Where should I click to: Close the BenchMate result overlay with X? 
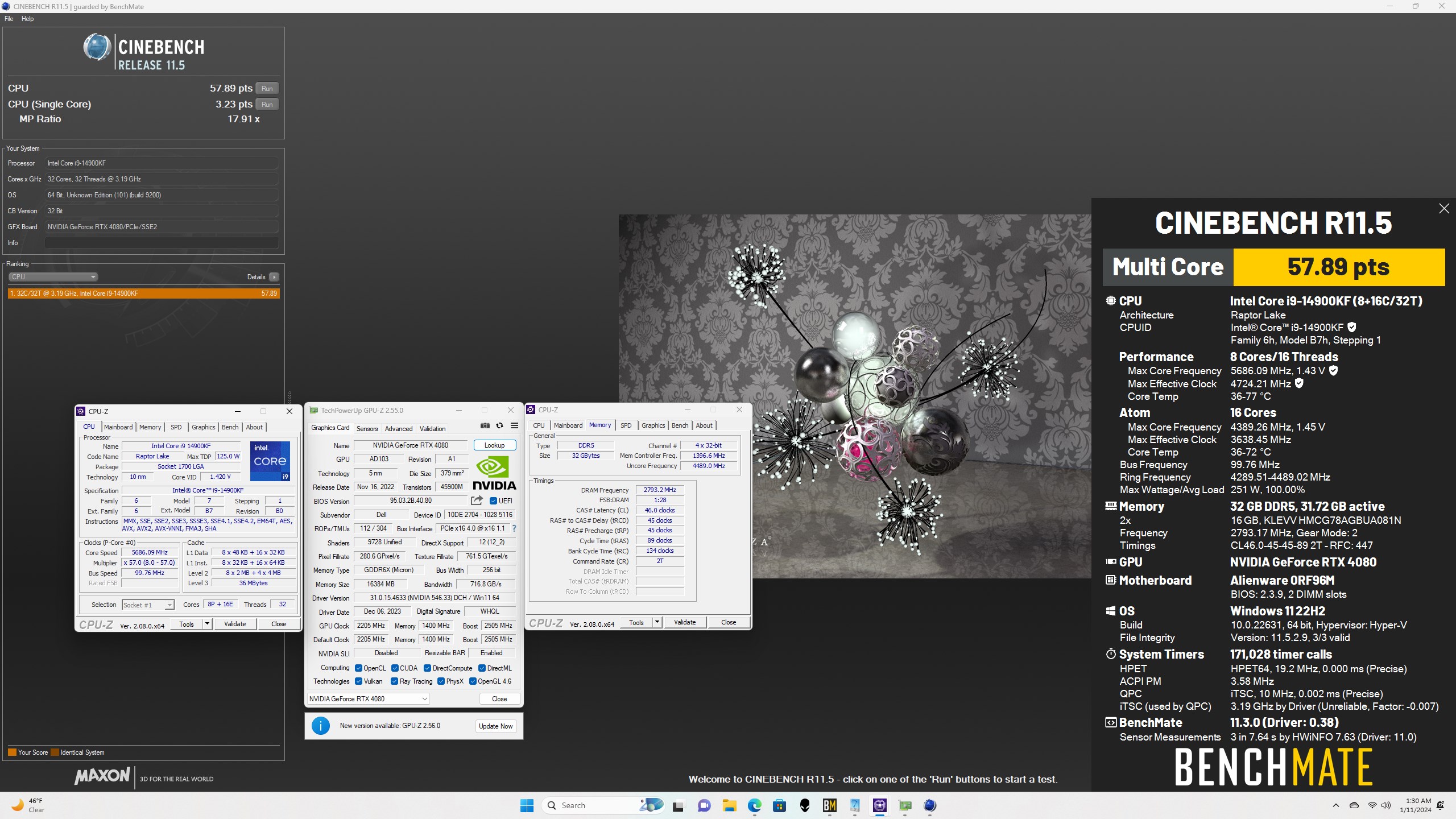[1443, 209]
